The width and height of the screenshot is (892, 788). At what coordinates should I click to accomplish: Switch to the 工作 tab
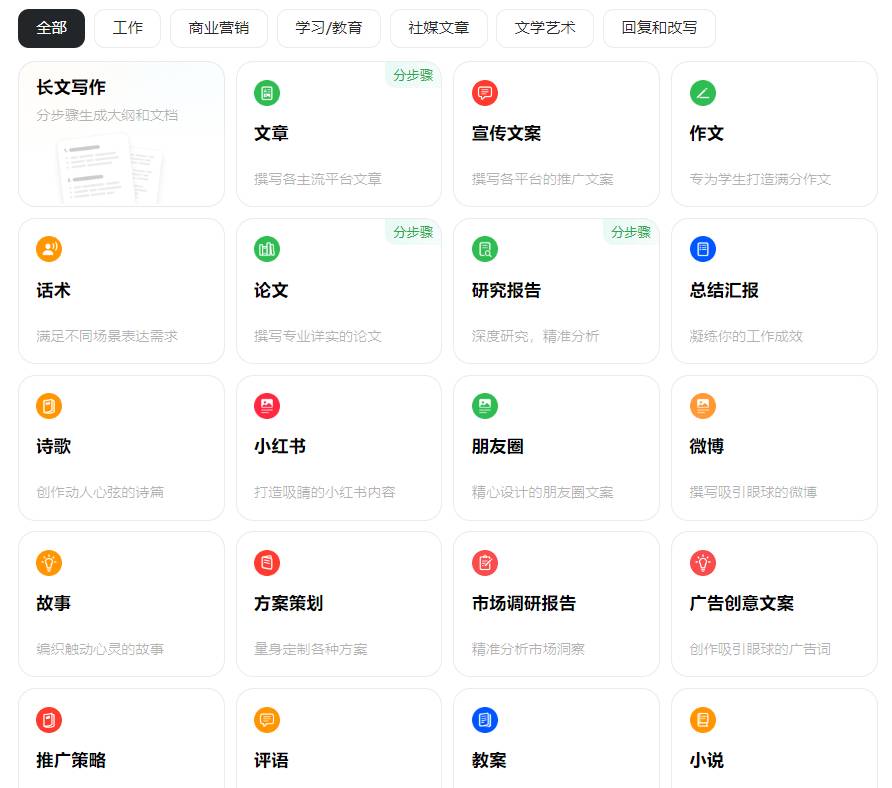click(x=127, y=28)
